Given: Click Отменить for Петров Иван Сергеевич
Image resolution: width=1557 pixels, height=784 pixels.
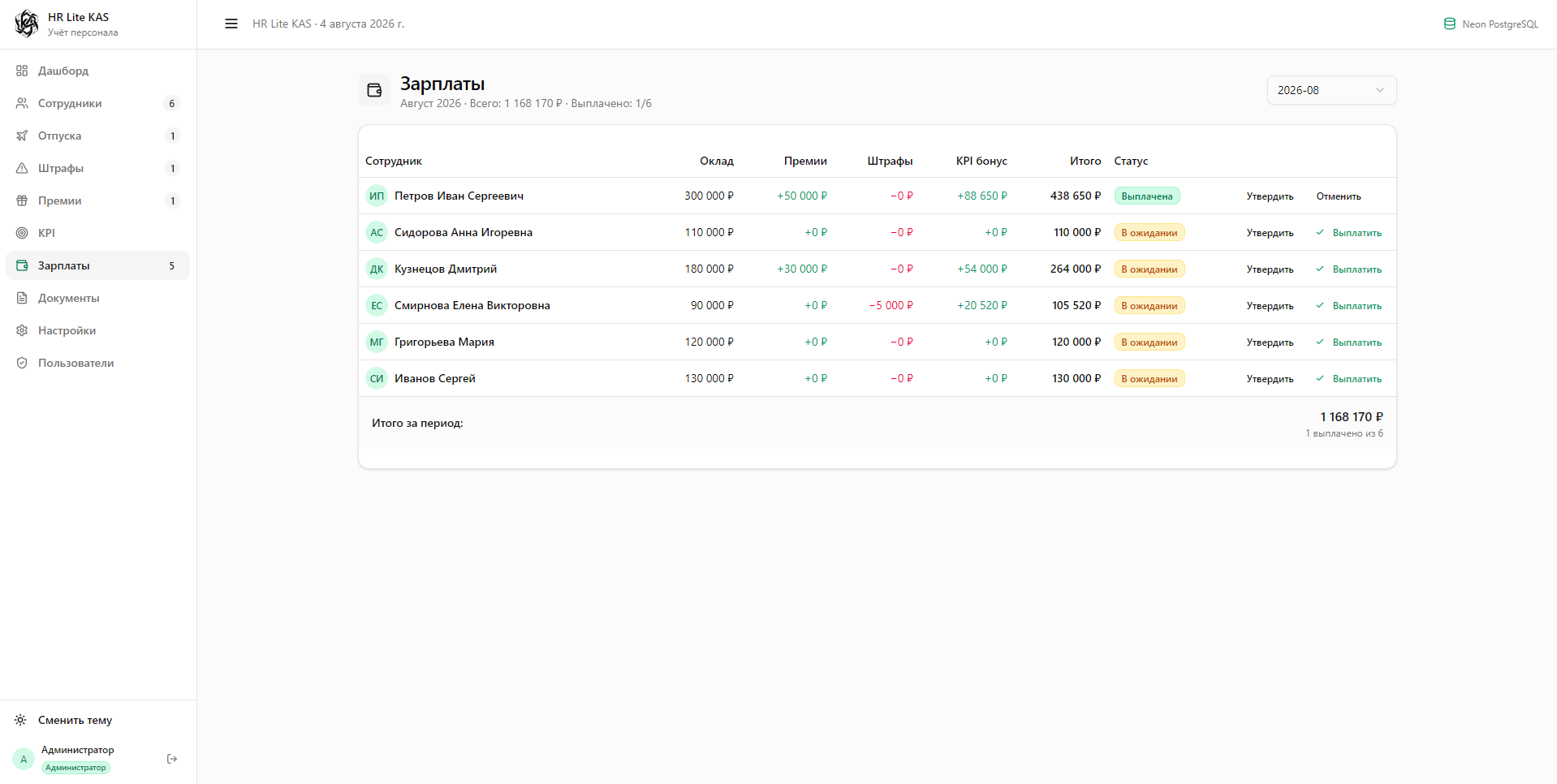Looking at the screenshot, I should (1339, 196).
